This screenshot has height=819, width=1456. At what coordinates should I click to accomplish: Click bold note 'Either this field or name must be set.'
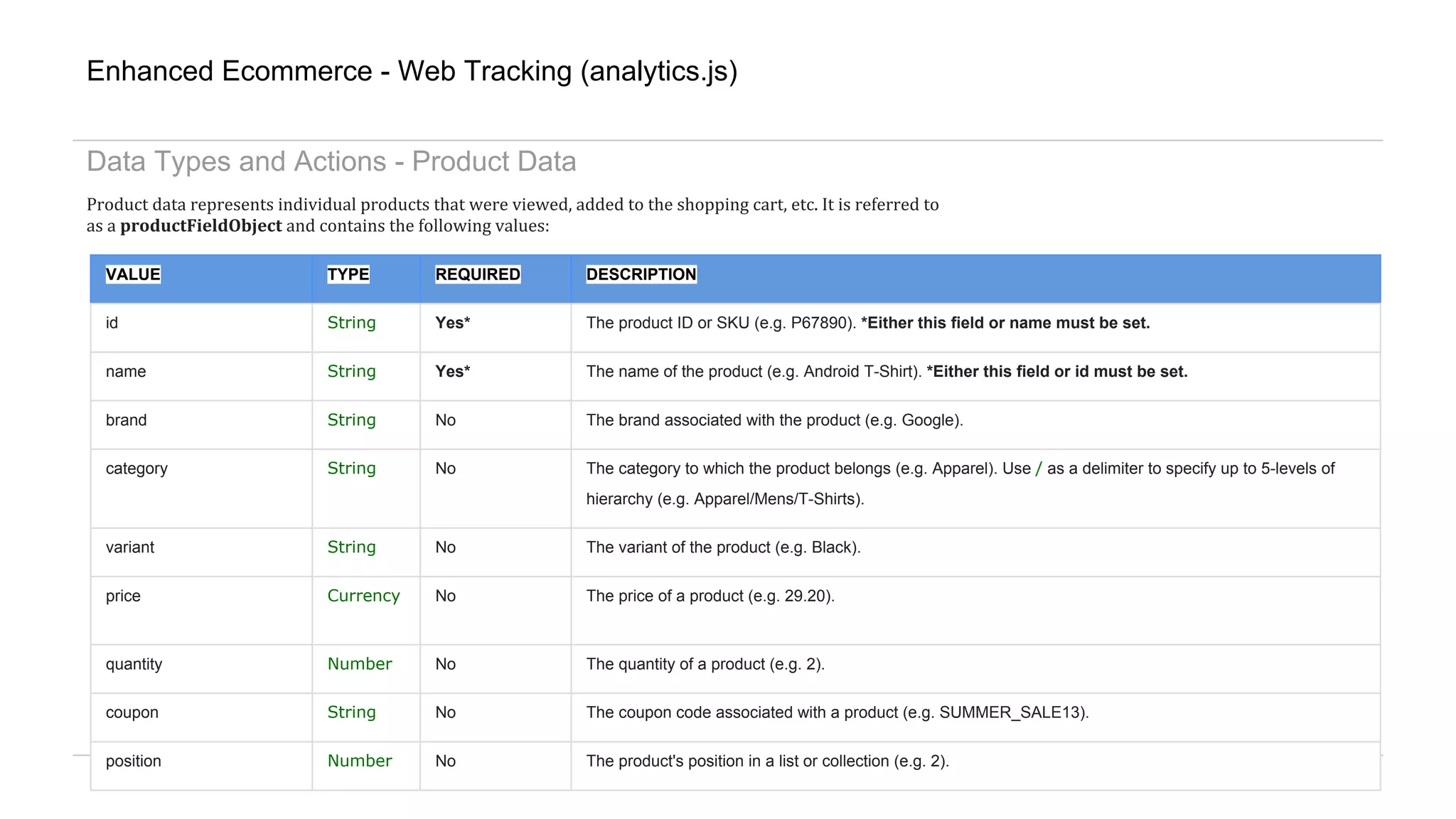pyautogui.click(x=1009, y=323)
